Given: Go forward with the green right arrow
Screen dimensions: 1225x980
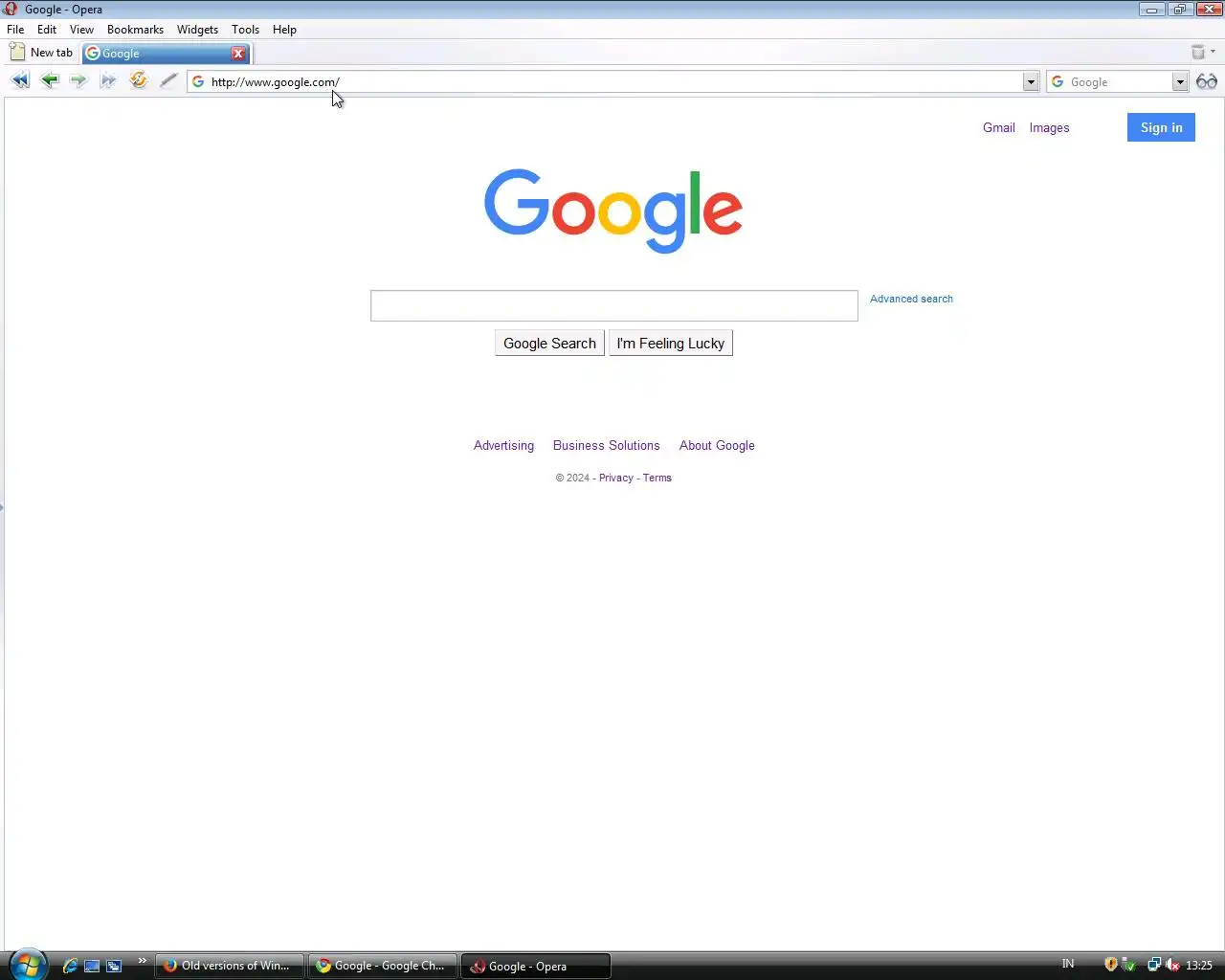Looking at the screenshot, I should point(78,80).
